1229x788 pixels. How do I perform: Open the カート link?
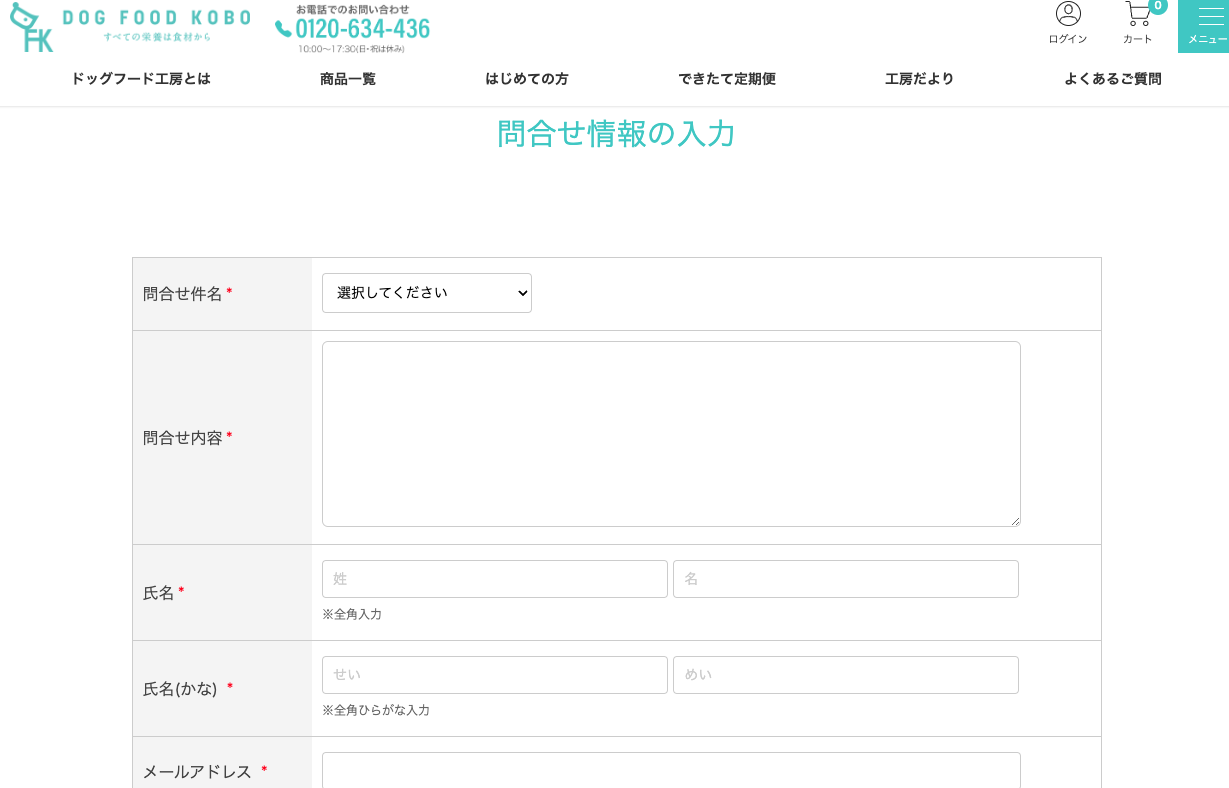(x=1137, y=38)
